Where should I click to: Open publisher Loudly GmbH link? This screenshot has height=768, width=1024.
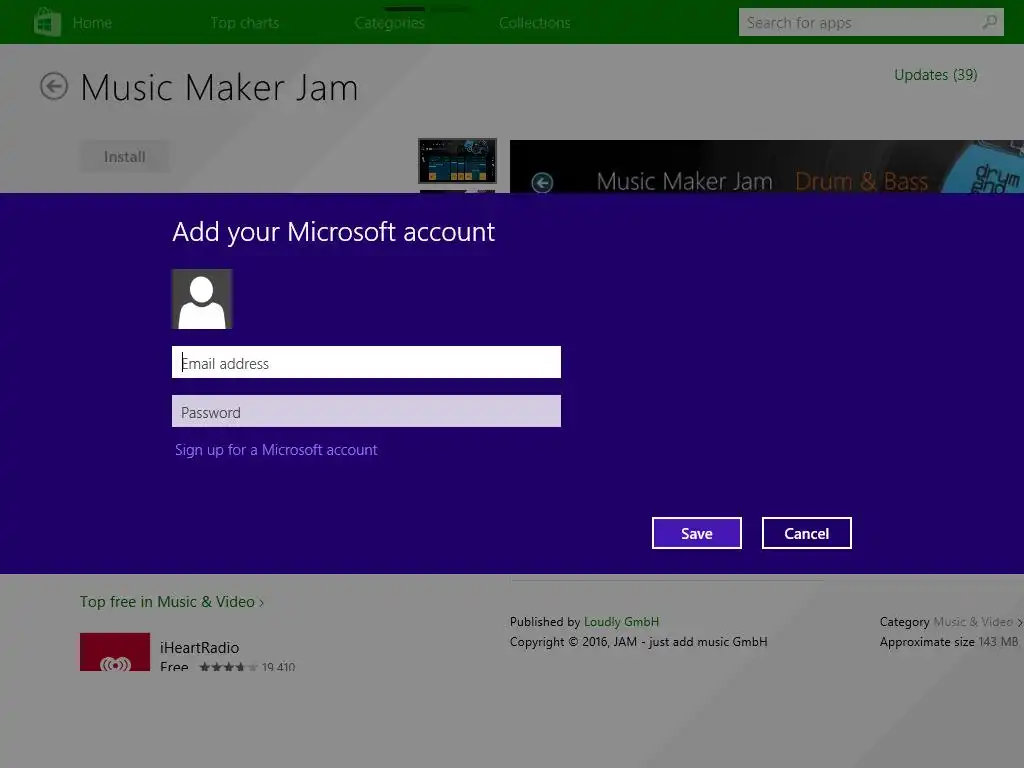click(621, 622)
